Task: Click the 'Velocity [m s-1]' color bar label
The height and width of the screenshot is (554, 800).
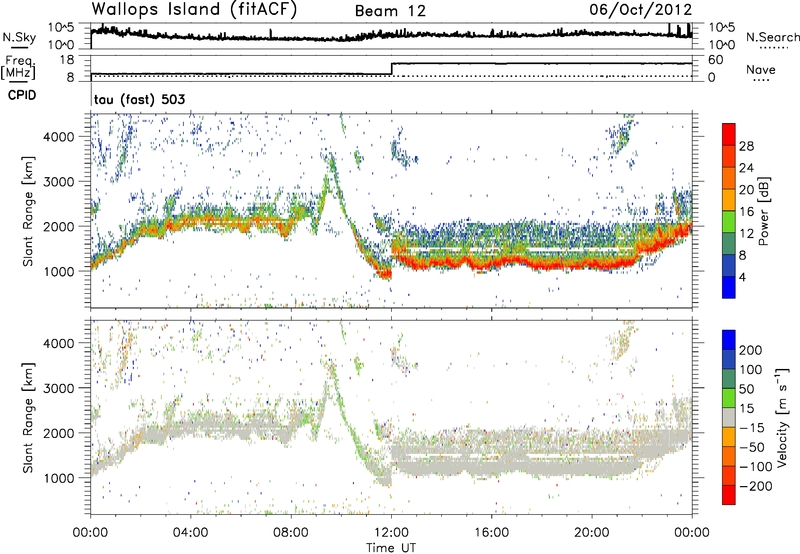Action: point(783,417)
